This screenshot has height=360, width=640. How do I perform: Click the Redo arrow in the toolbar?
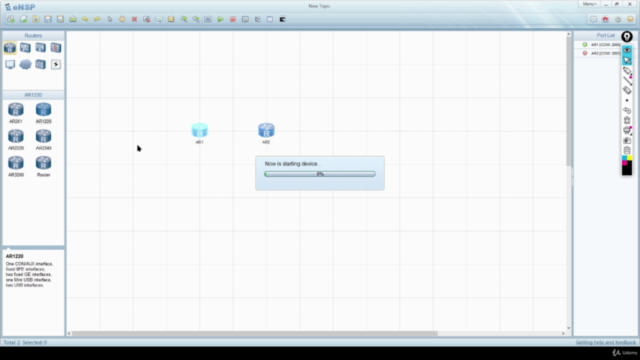tap(97, 19)
